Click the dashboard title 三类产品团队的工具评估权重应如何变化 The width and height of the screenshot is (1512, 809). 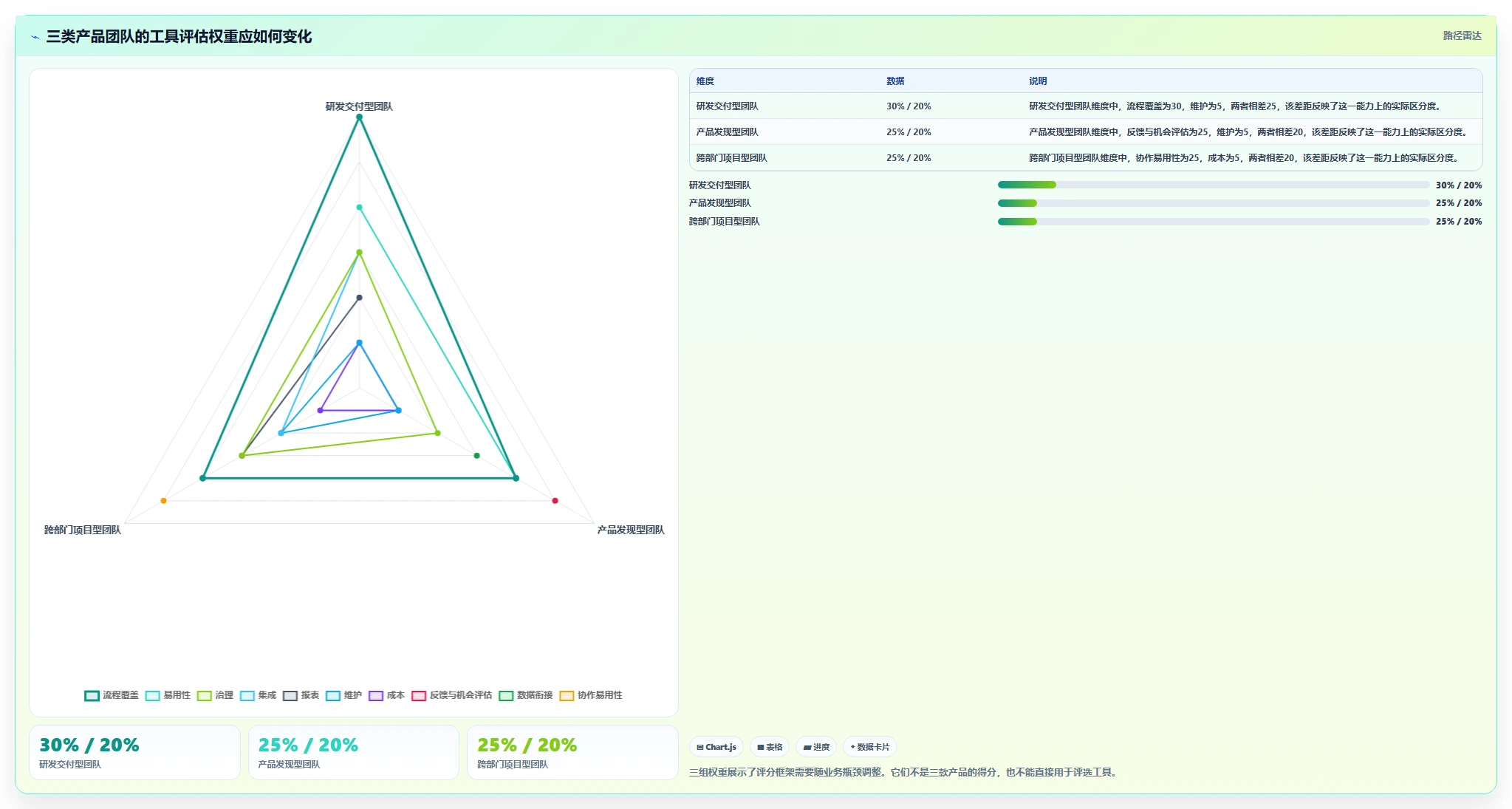179,36
